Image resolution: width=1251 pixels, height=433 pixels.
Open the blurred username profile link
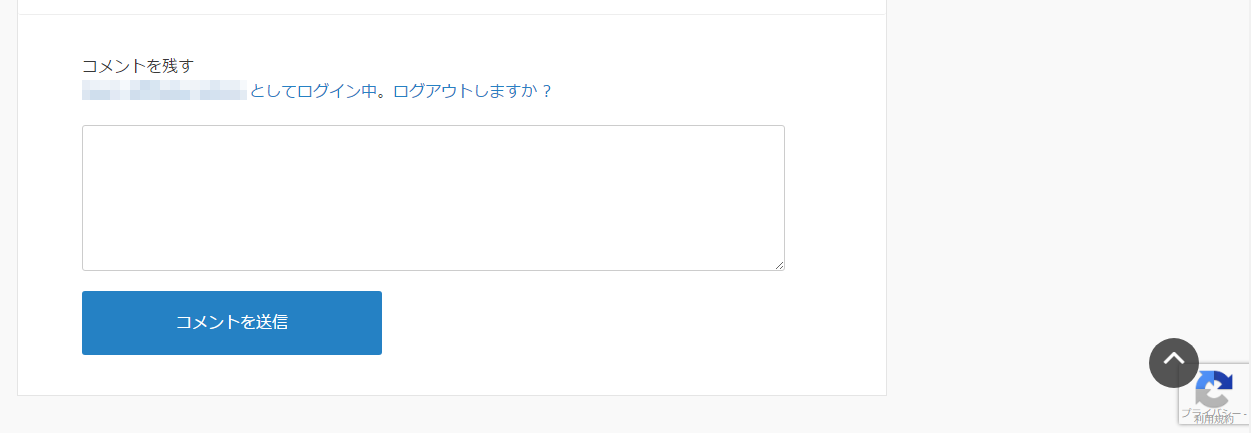coord(164,91)
